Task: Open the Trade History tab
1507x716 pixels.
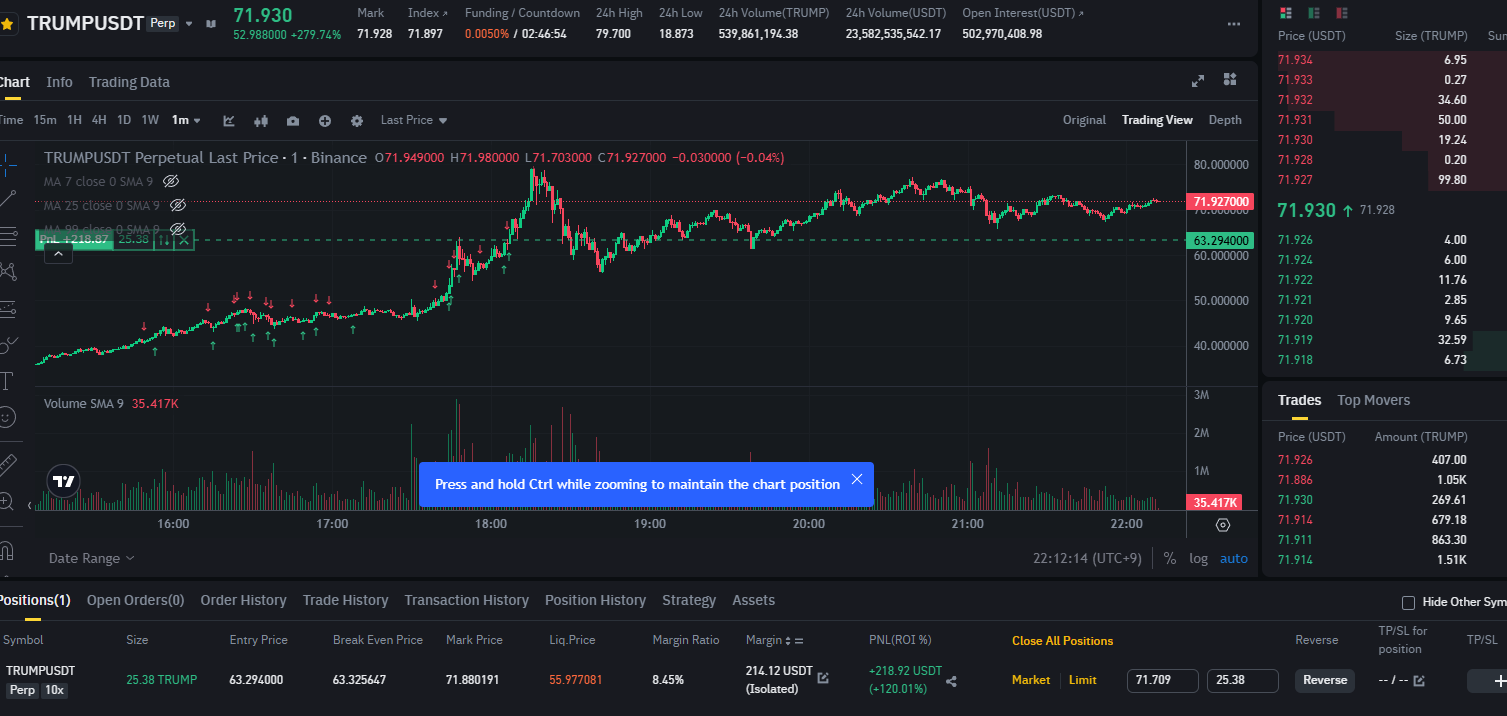Action: tap(345, 601)
